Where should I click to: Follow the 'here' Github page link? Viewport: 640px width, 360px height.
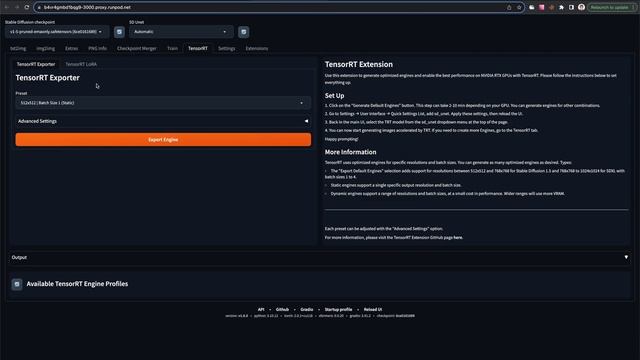click(458, 238)
